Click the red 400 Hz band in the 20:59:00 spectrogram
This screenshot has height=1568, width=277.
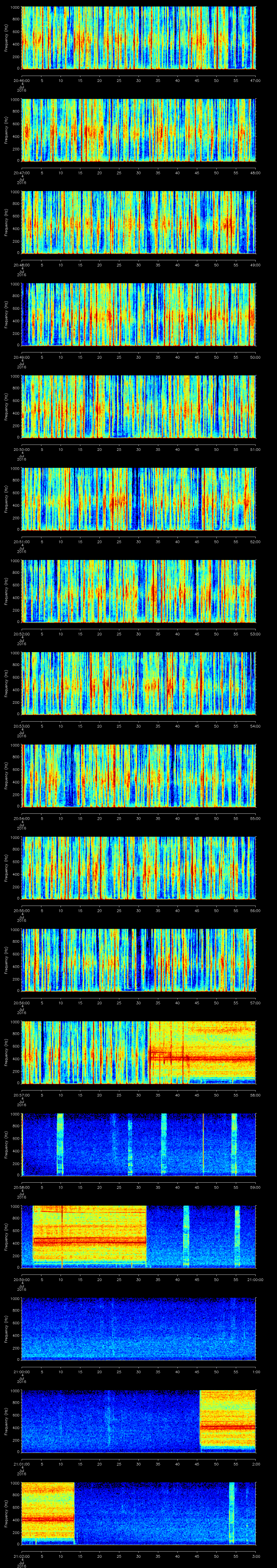[x=90, y=1240]
